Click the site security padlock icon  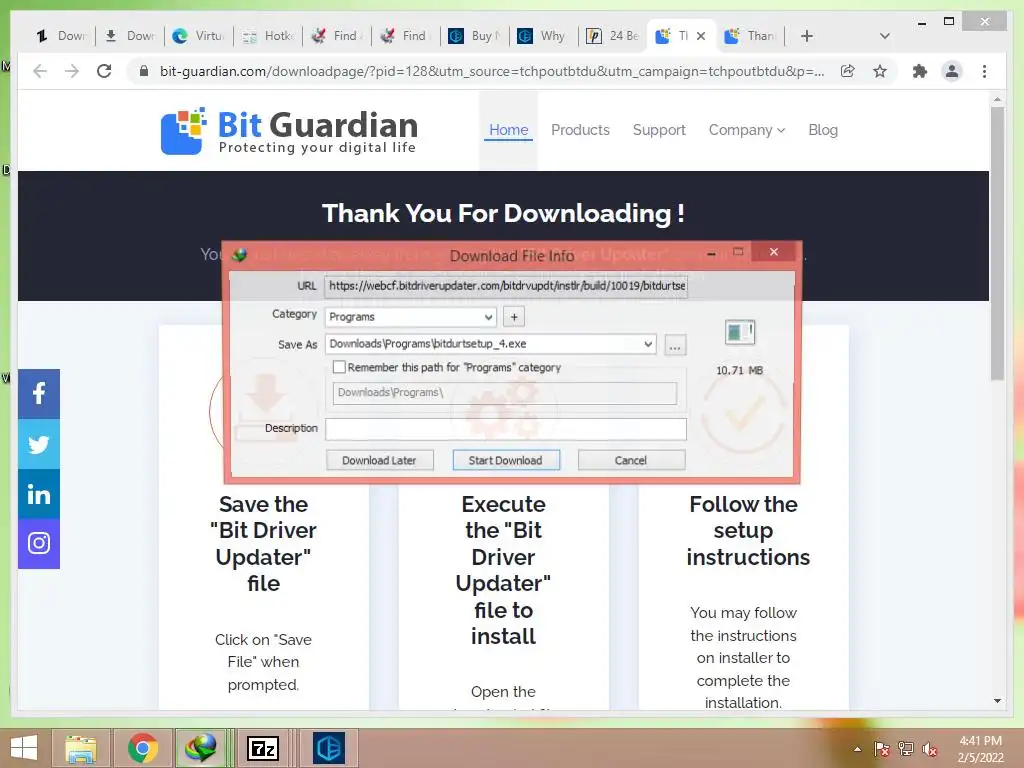pyautogui.click(x=144, y=71)
